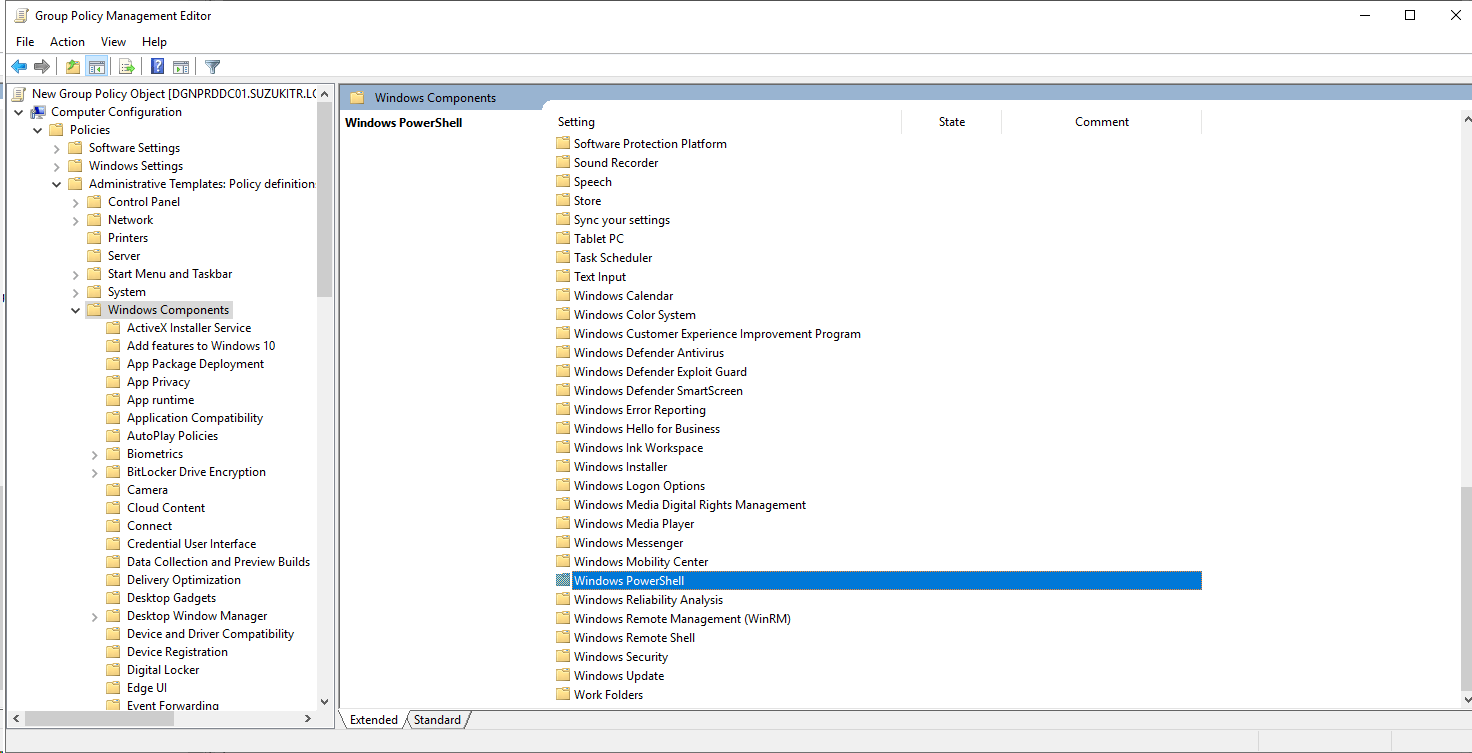
Task: Expand the Biometrics tree node
Action: click(x=93, y=453)
